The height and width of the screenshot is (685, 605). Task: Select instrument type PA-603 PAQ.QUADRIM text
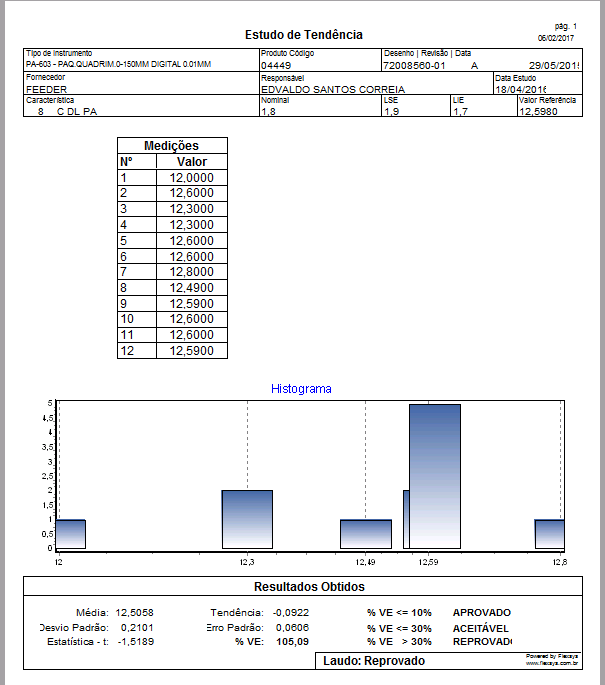point(118,64)
